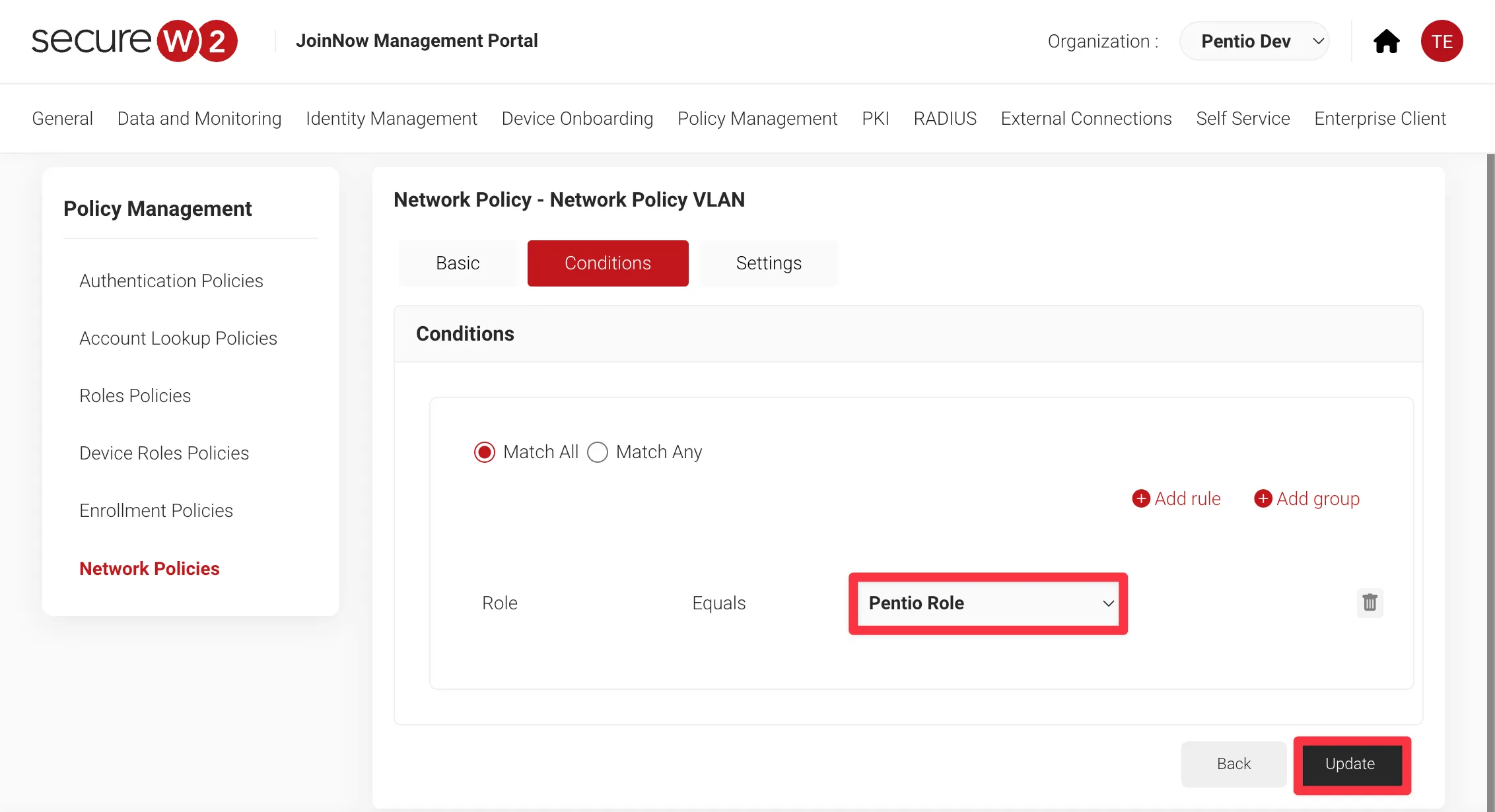The height and width of the screenshot is (812, 1495).
Task: Switch to the Settings tab
Action: tap(769, 263)
